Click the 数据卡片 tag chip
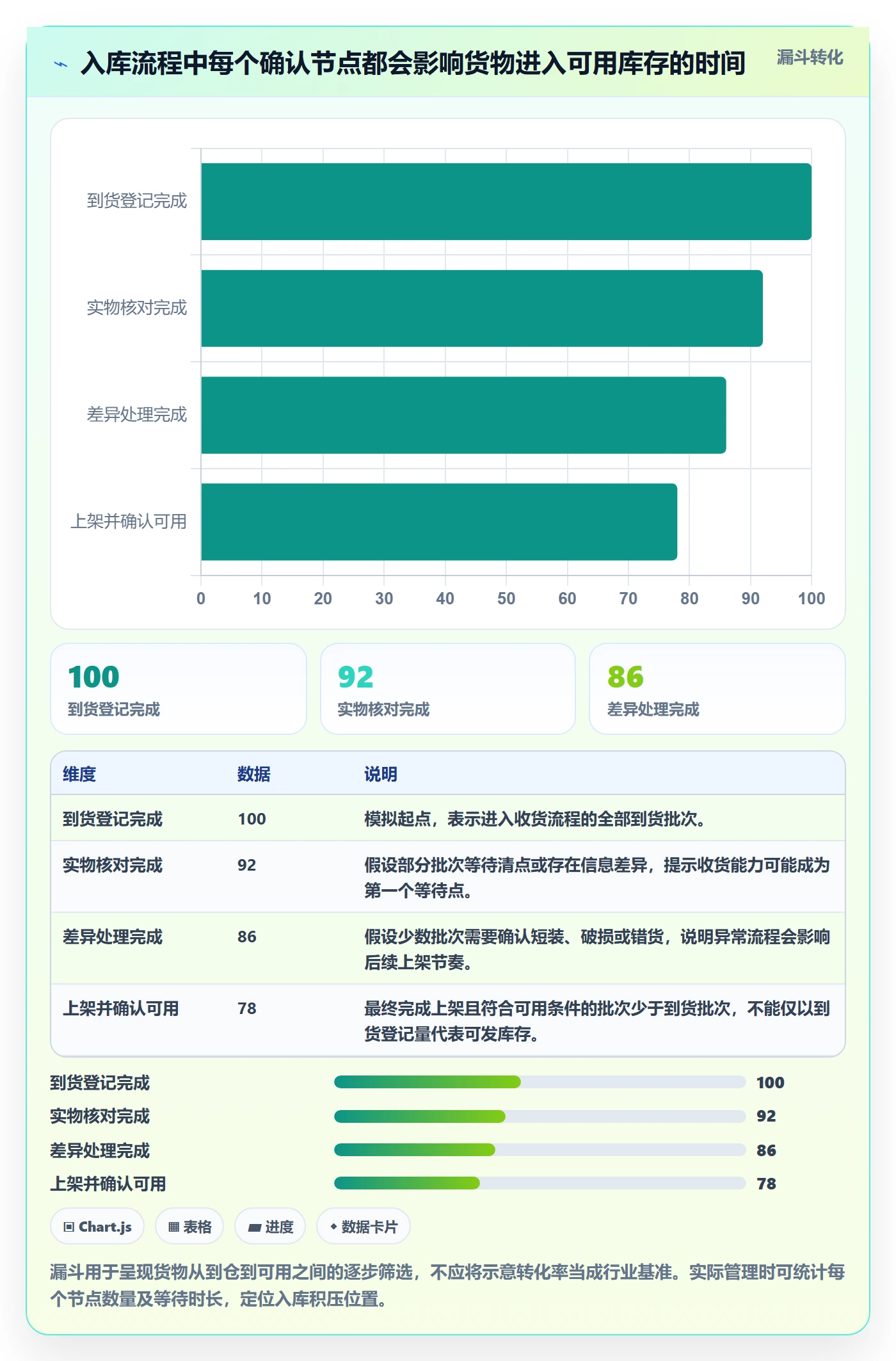This screenshot has width=896, height=1361. point(364,1227)
